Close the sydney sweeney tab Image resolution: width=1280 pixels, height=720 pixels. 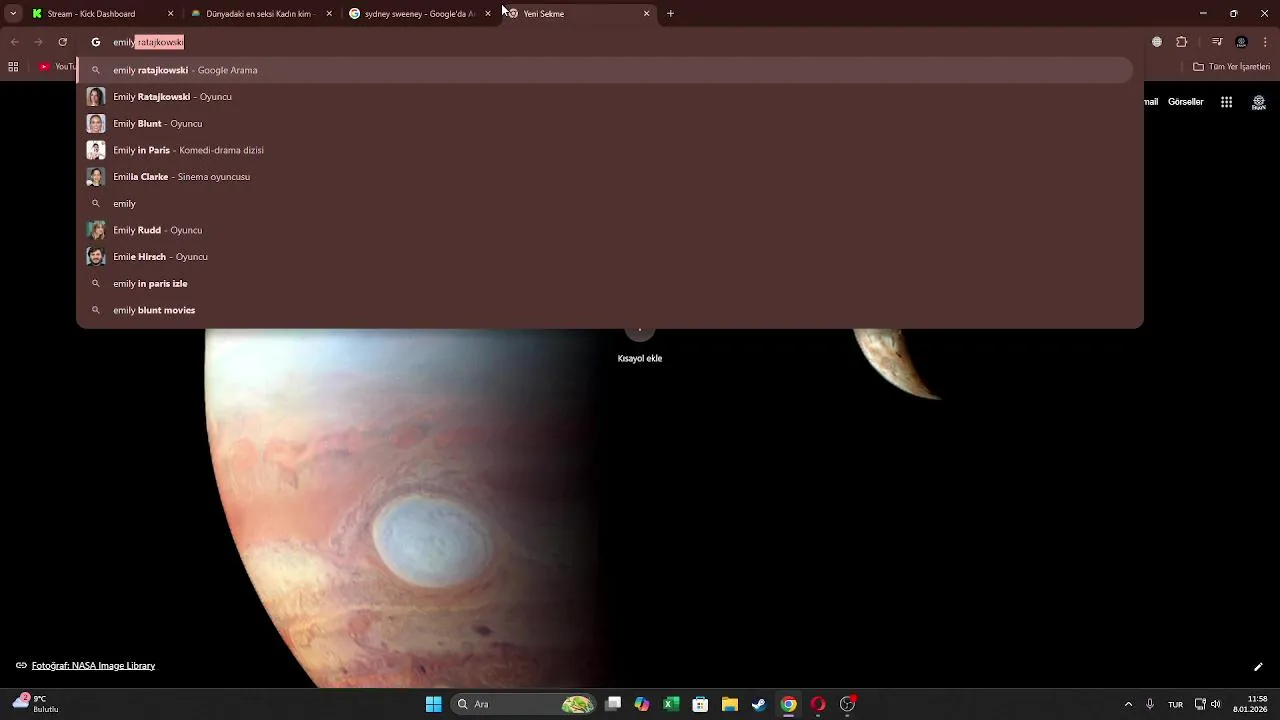pyautogui.click(x=488, y=14)
